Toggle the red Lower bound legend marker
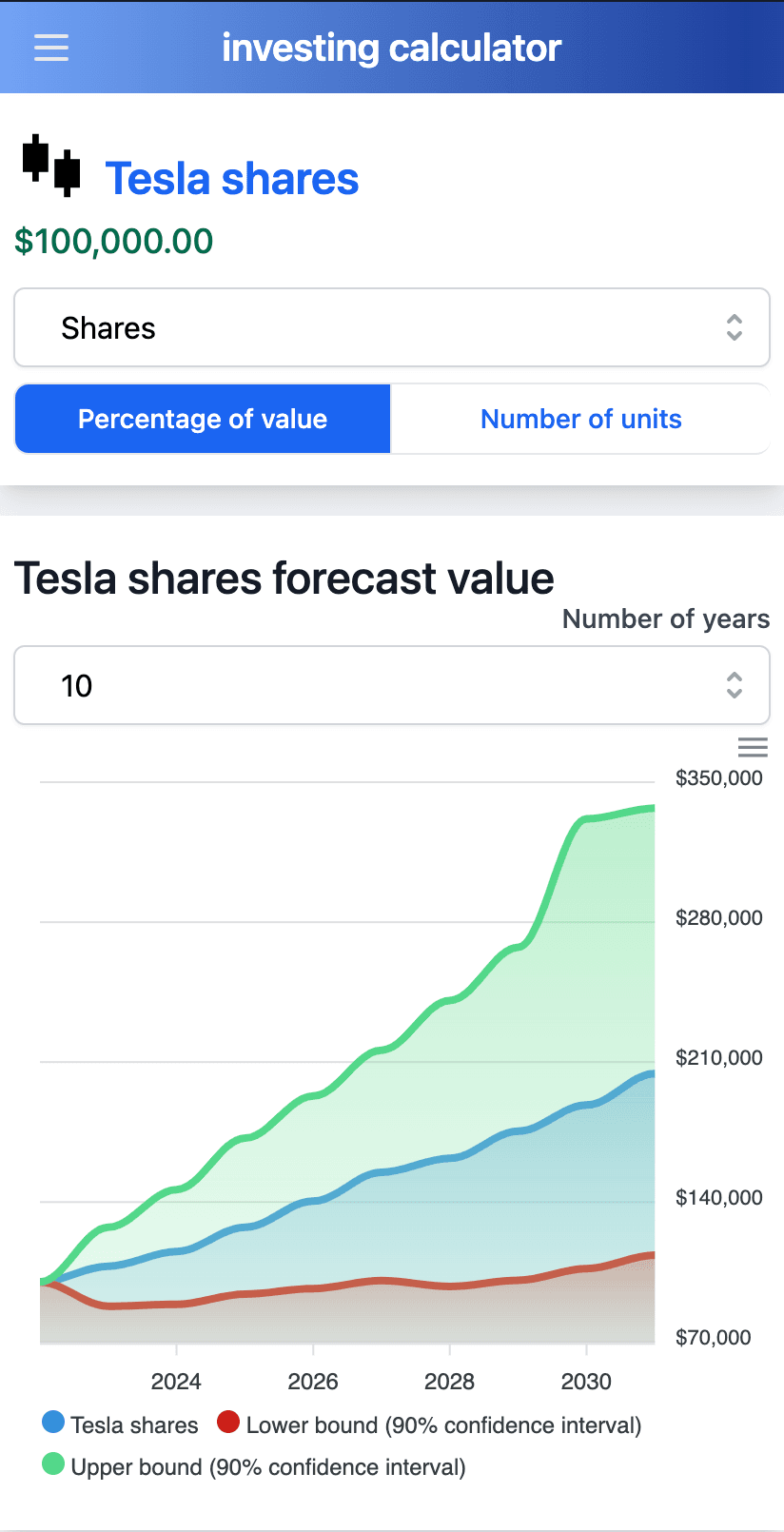The height and width of the screenshot is (1532, 784). click(228, 1423)
